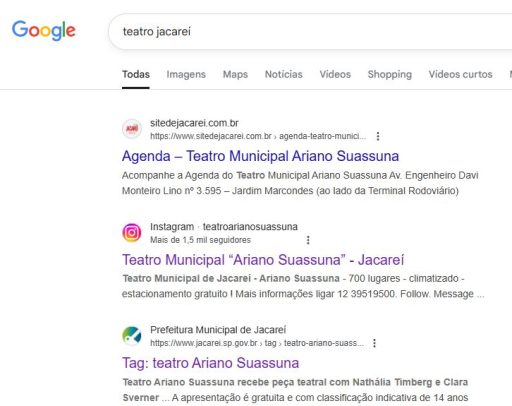Image resolution: width=512 pixels, height=406 pixels.
Task: Click the sitedejacarei.com.br favicon
Action: (132, 129)
